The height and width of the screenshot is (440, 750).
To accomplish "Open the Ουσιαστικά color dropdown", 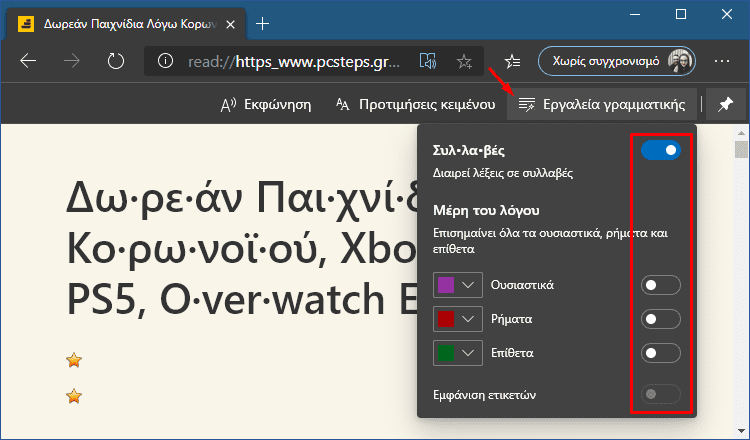I will (458, 285).
